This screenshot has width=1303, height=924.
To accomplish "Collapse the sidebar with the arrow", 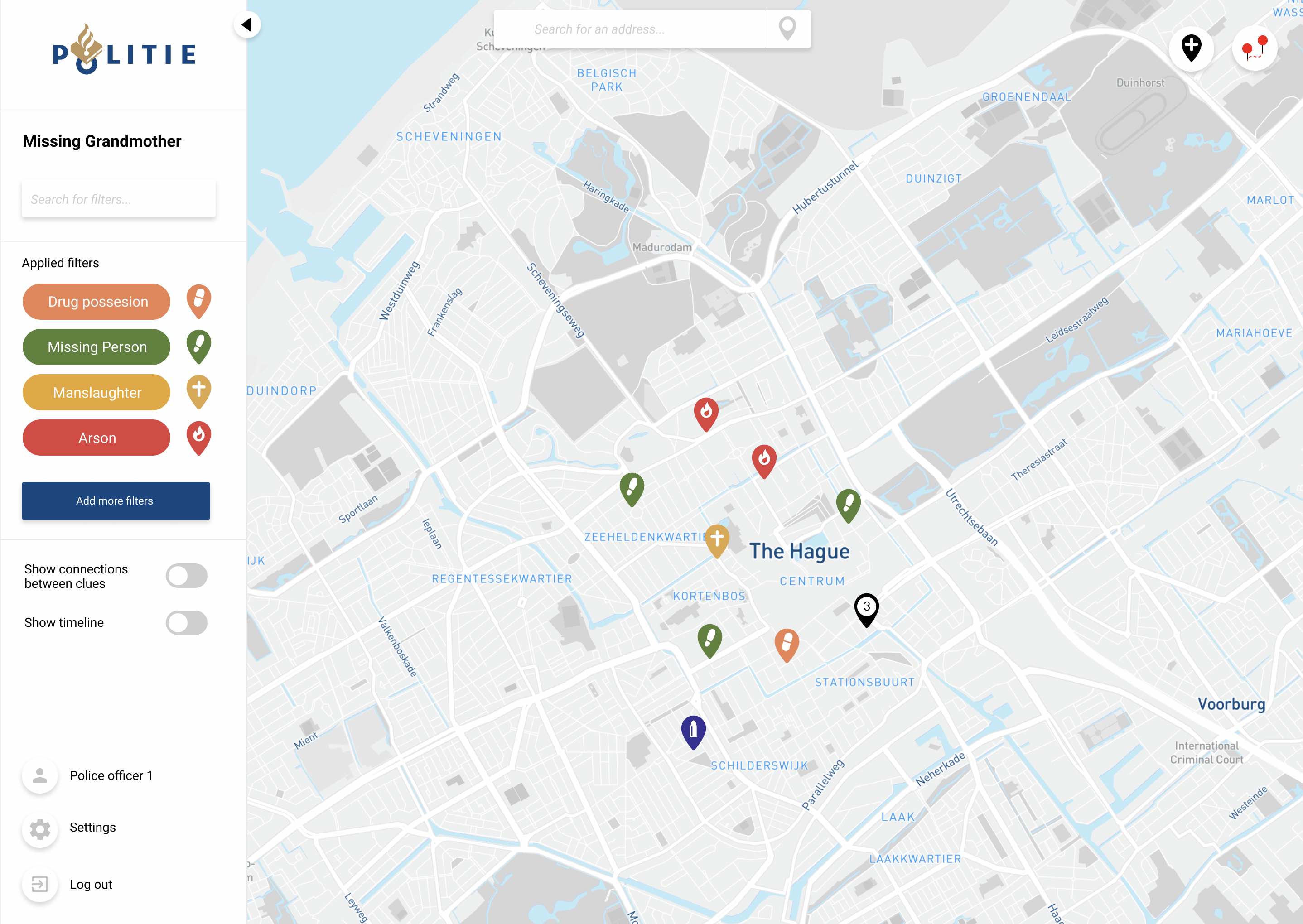I will click(x=247, y=24).
